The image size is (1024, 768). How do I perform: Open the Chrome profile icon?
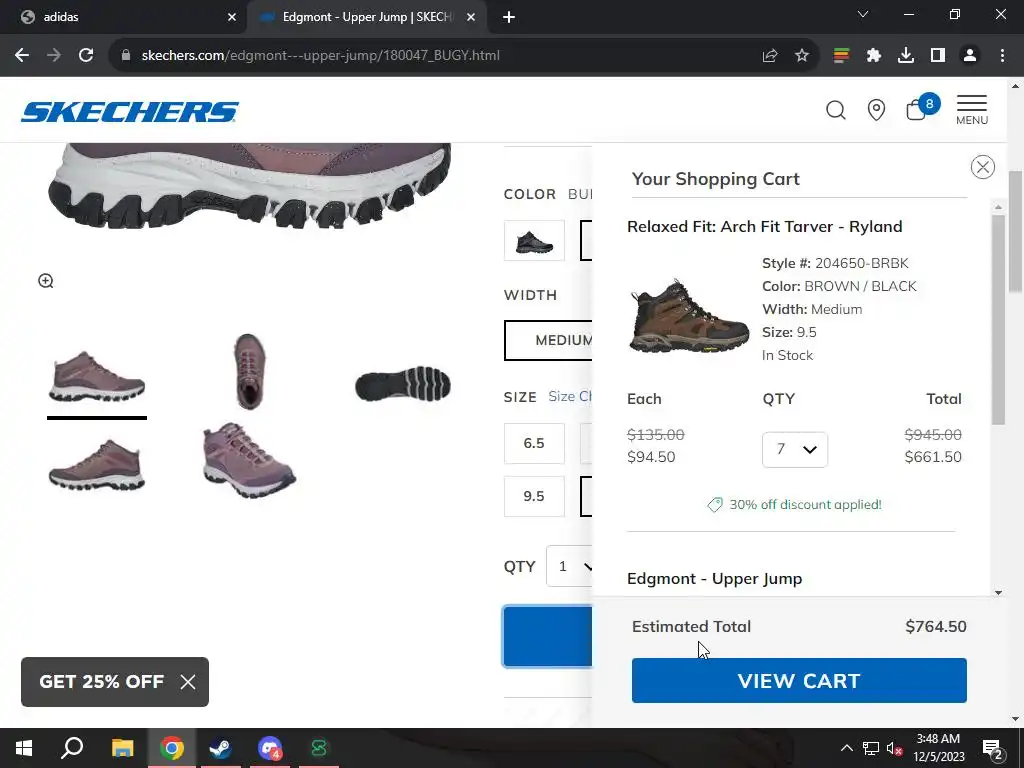point(970,56)
